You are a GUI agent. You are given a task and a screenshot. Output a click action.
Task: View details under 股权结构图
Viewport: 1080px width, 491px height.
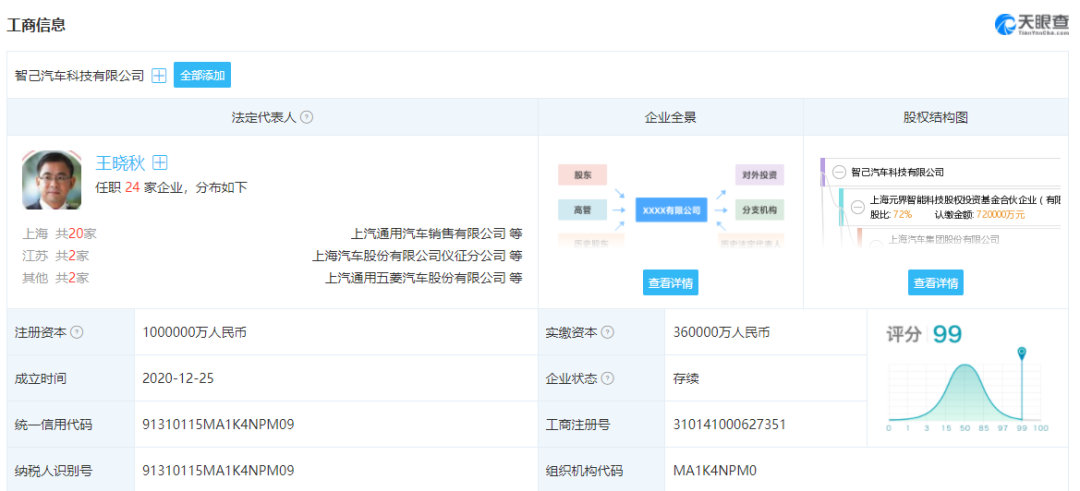935,283
